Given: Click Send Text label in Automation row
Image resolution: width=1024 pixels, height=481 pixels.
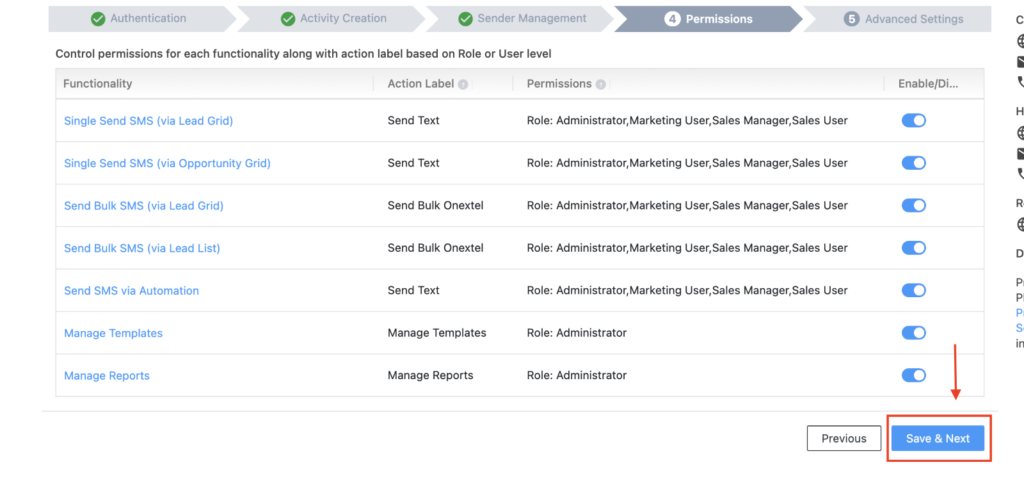Looking at the screenshot, I should point(413,290).
